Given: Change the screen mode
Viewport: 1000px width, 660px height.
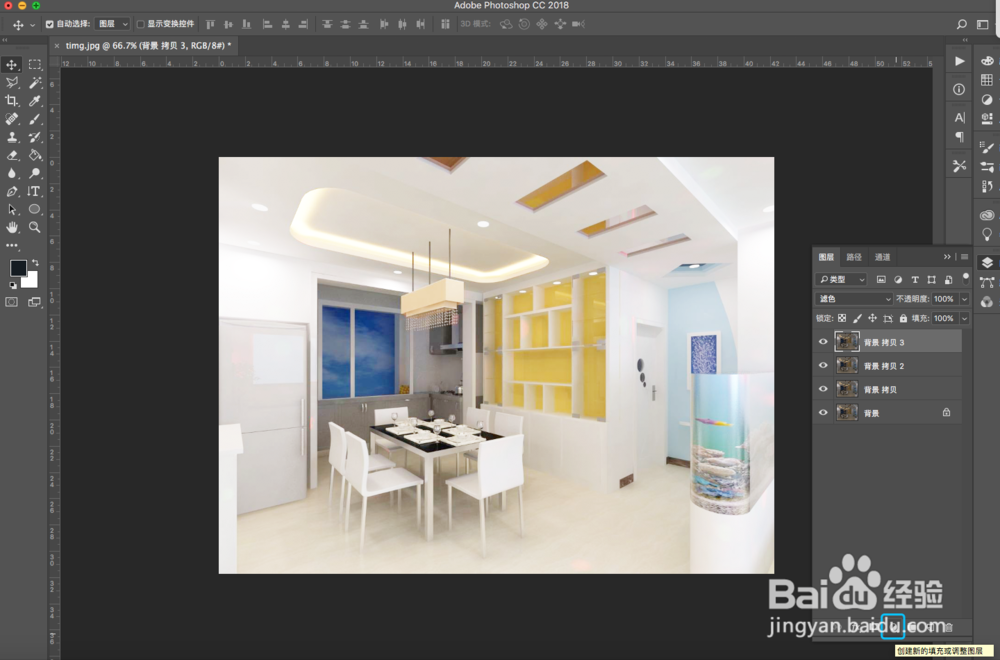Looking at the screenshot, I should pos(34,302).
